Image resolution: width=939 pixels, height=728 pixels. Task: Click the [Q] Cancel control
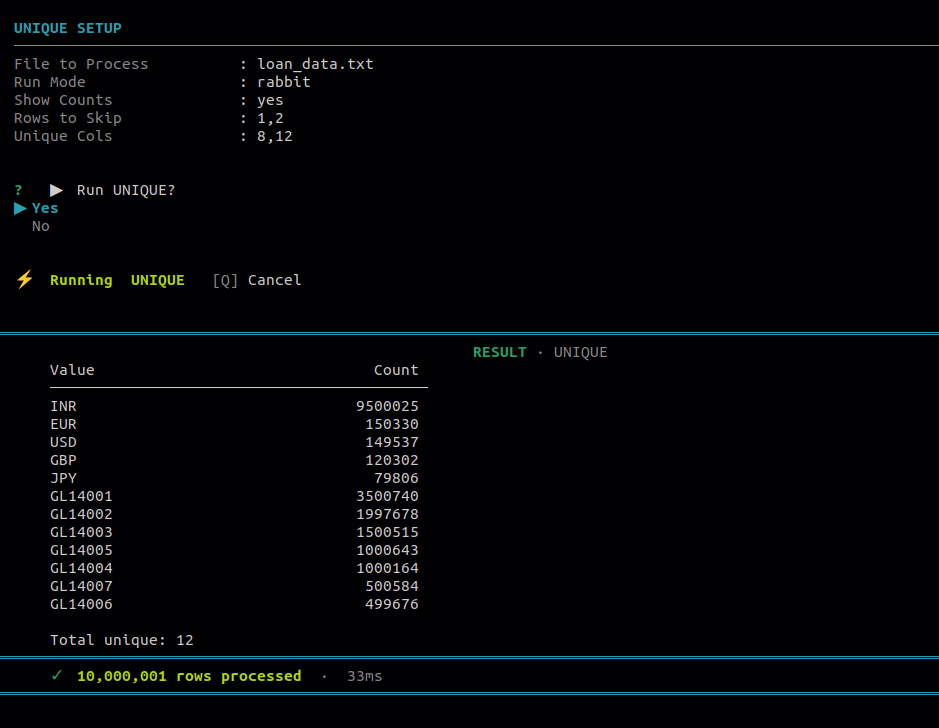tap(257, 280)
